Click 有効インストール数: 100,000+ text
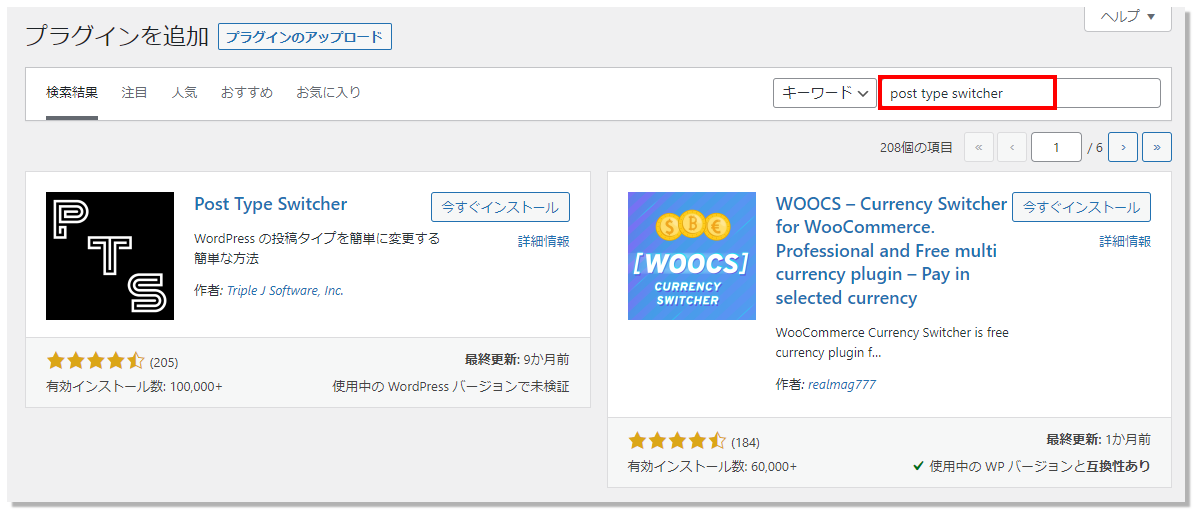This screenshot has width=1193, height=510. click(x=135, y=387)
